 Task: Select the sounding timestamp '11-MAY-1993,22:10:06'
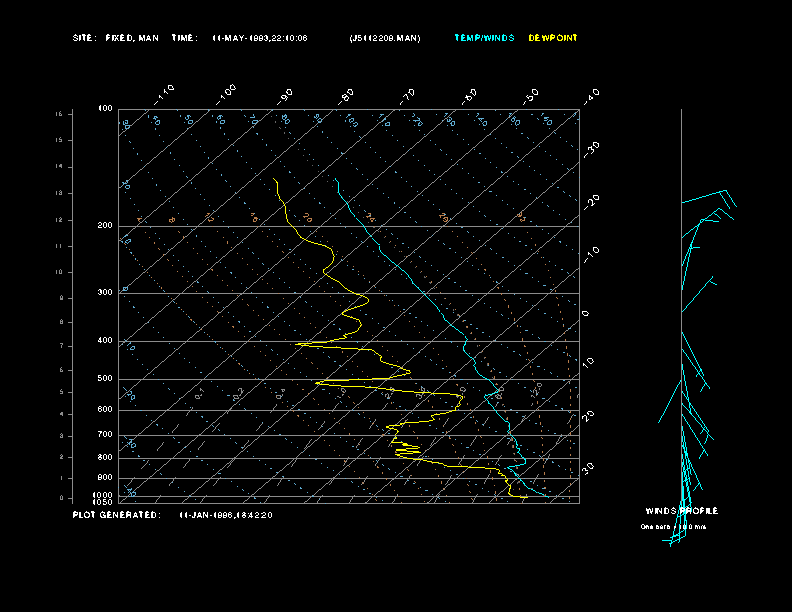[260, 38]
